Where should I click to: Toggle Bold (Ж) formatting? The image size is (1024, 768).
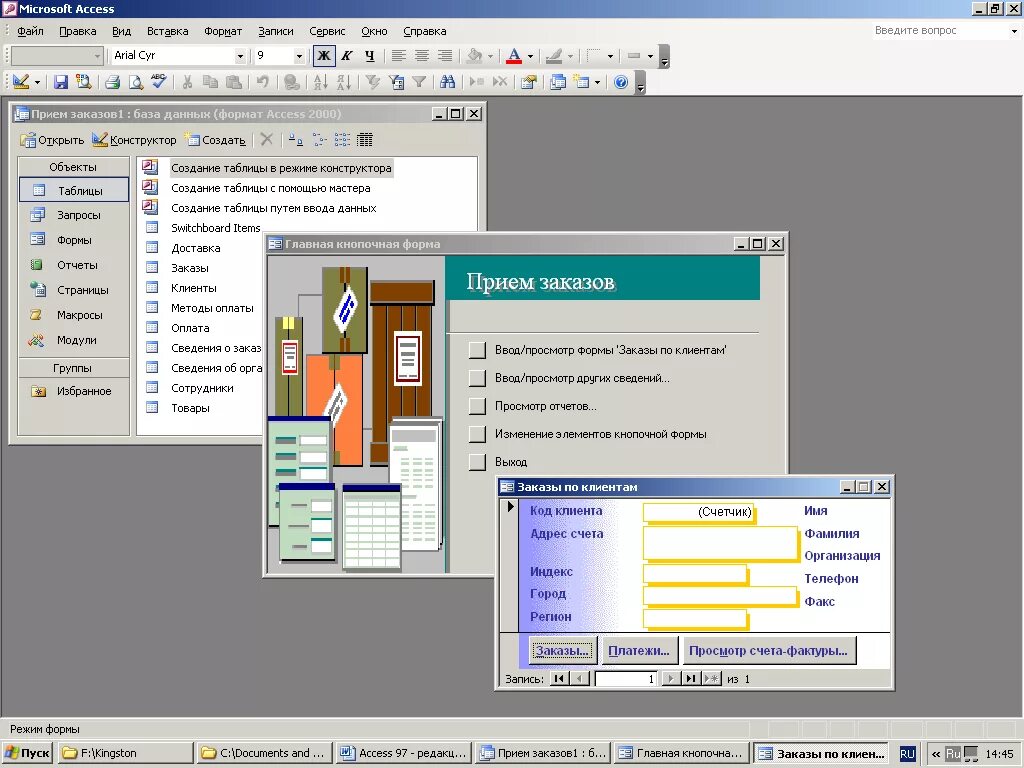pos(324,56)
